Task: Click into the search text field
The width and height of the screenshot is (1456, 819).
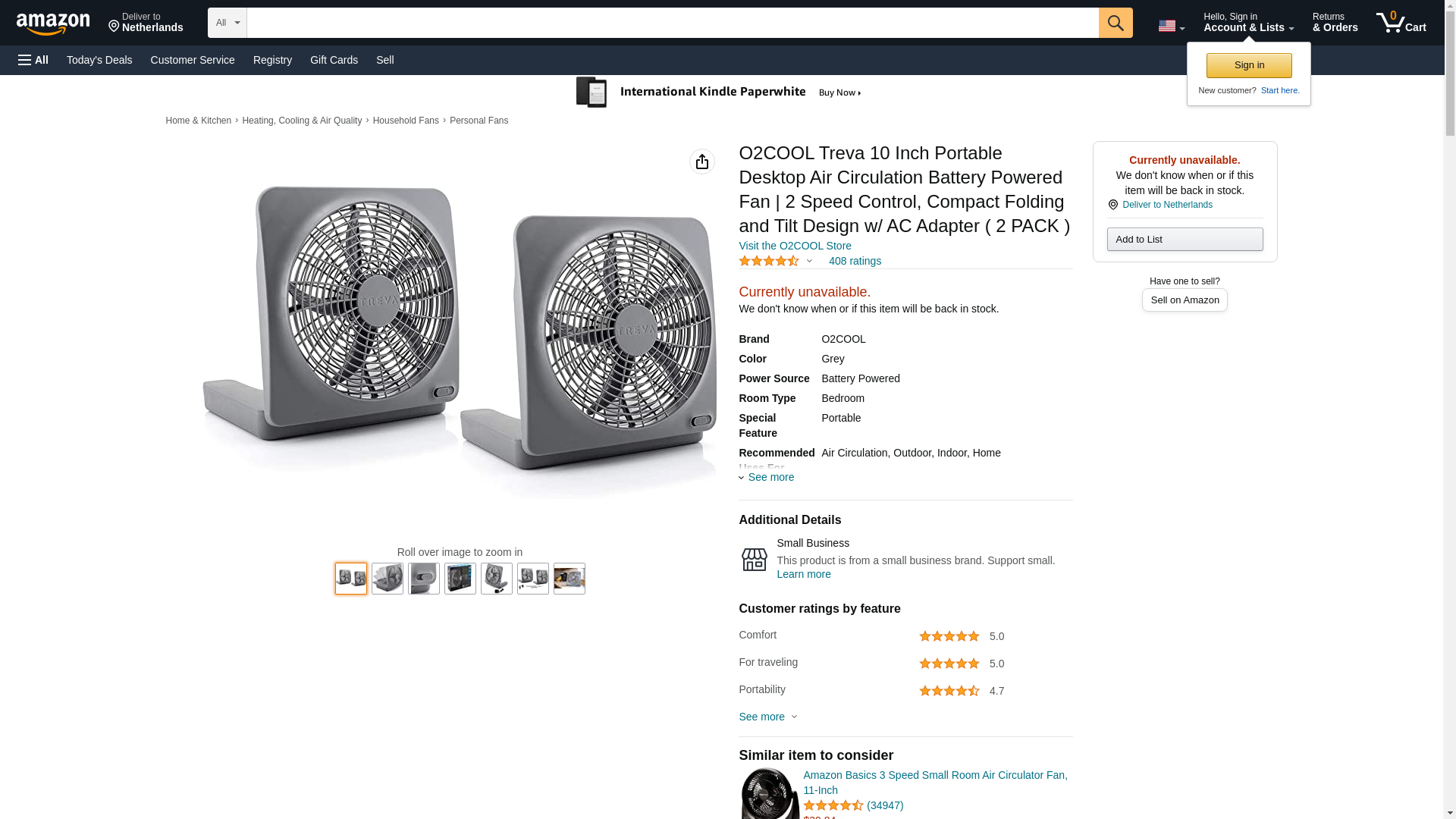Action: 672,23
